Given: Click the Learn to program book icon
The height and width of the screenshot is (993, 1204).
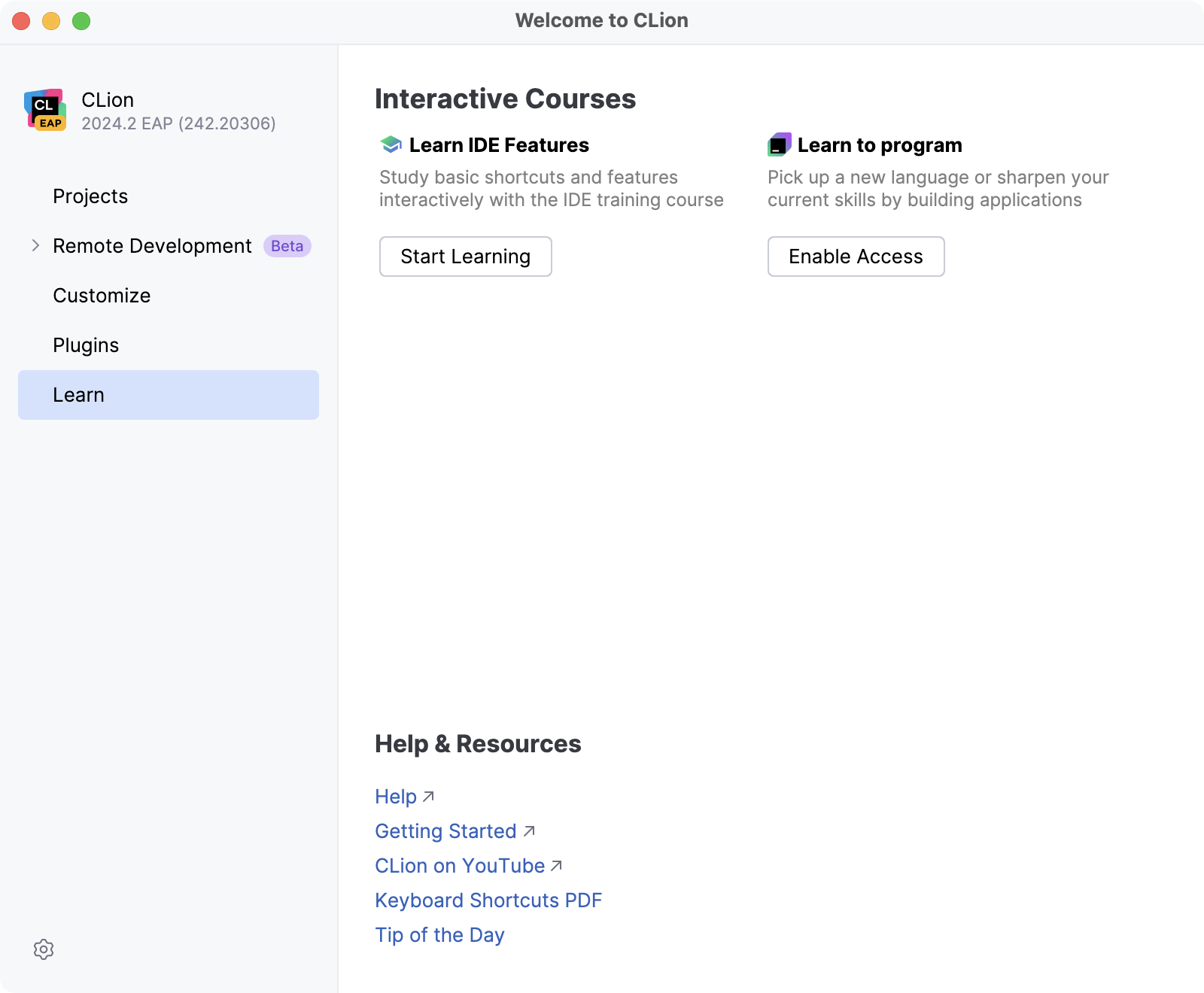Looking at the screenshot, I should pyautogui.click(x=780, y=144).
